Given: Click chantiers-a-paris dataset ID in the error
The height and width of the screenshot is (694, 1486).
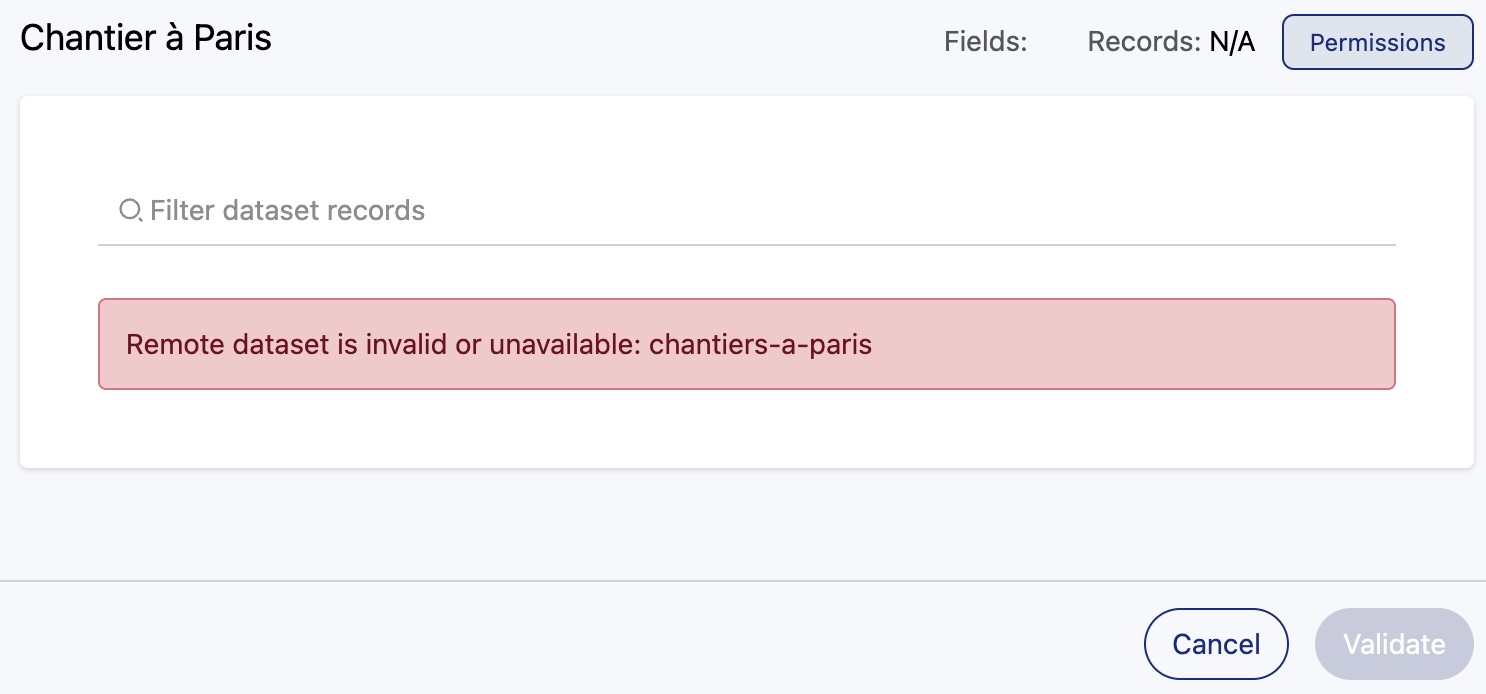Looking at the screenshot, I should [x=760, y=345].
